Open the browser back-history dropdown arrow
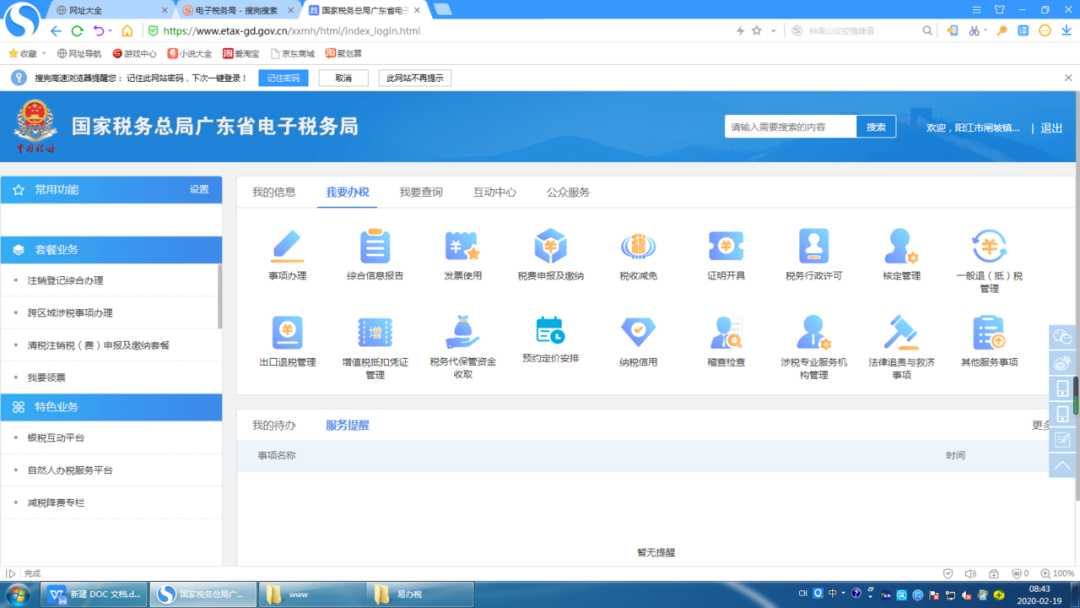Viewport: 1080px width, 608px height. (109, 31)
